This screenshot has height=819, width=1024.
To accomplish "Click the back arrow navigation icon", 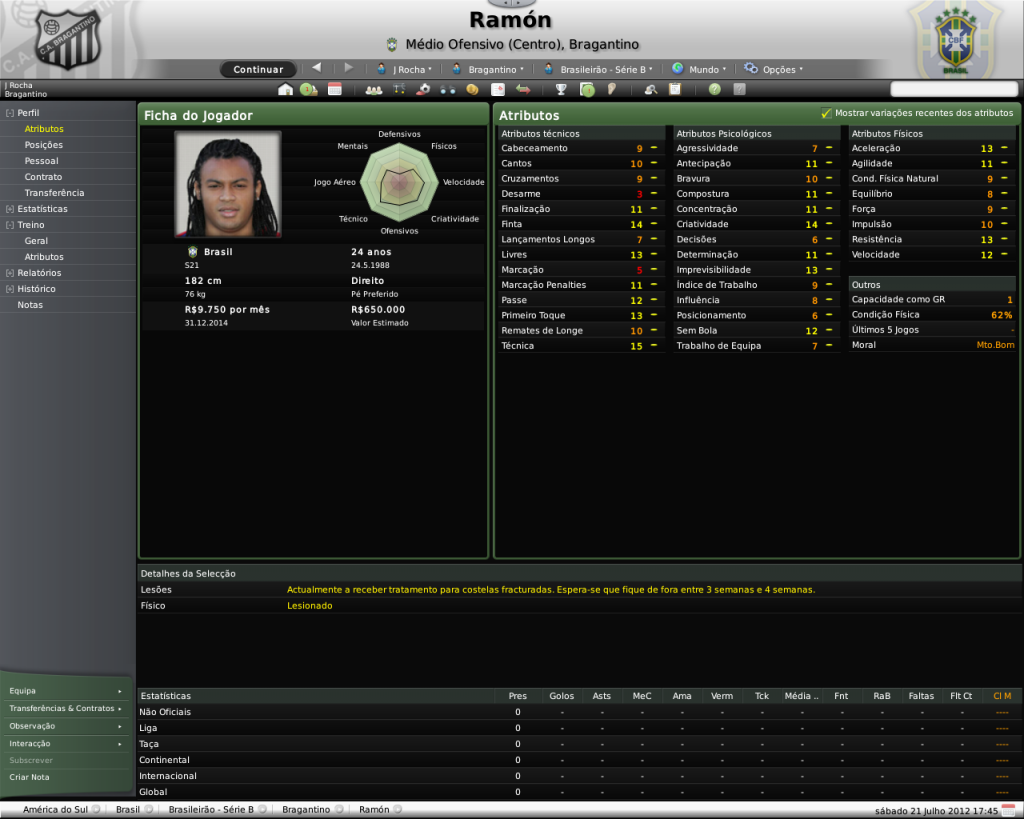I will tap(317, 68).
